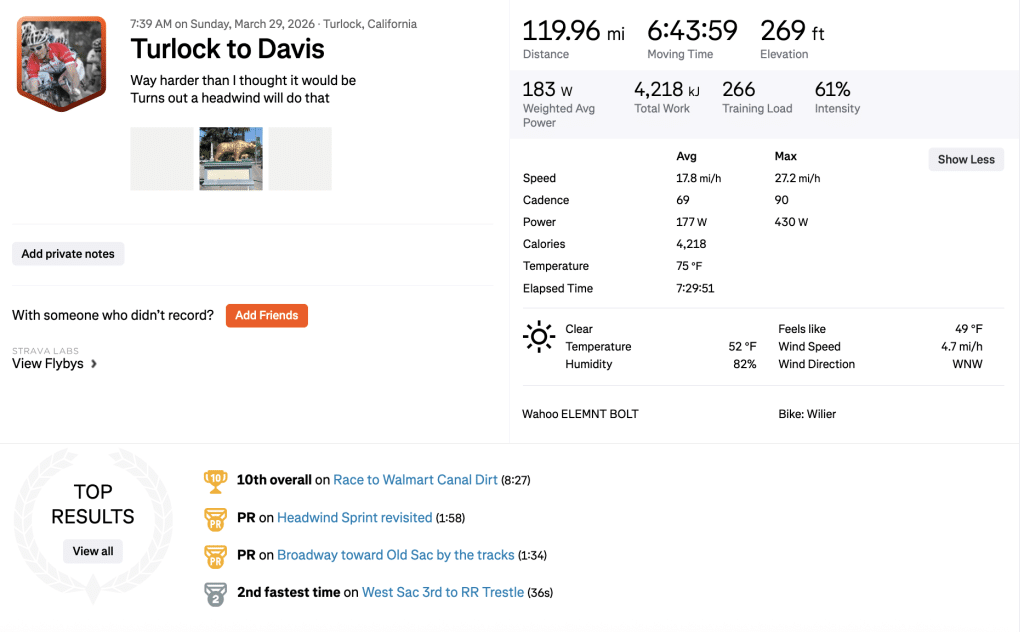The image size is (1024, 632).
Task: Open Race to Walmart Canal Dirt segment
Action: pyautogui.click(x=415, y=480)
